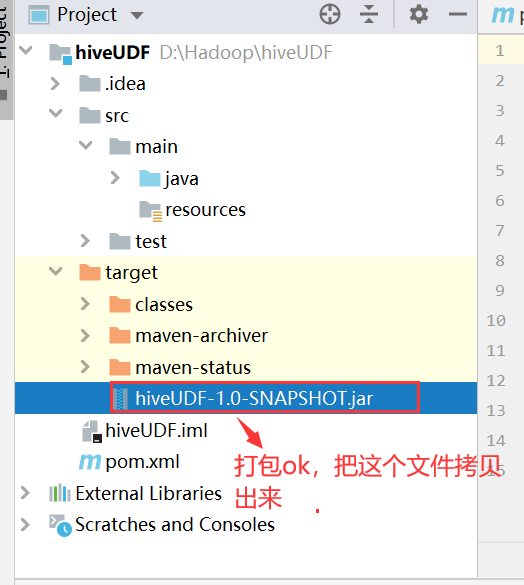Viewport: 524px width, 585px height.
Task: Click the hiveUDF project root label
Action: tap(112, 52)
